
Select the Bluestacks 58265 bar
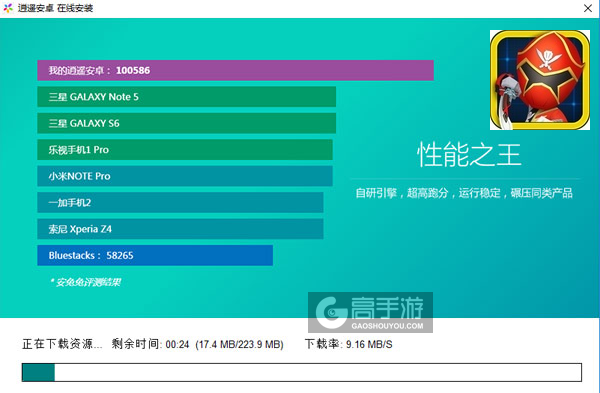tap(155, 255)
